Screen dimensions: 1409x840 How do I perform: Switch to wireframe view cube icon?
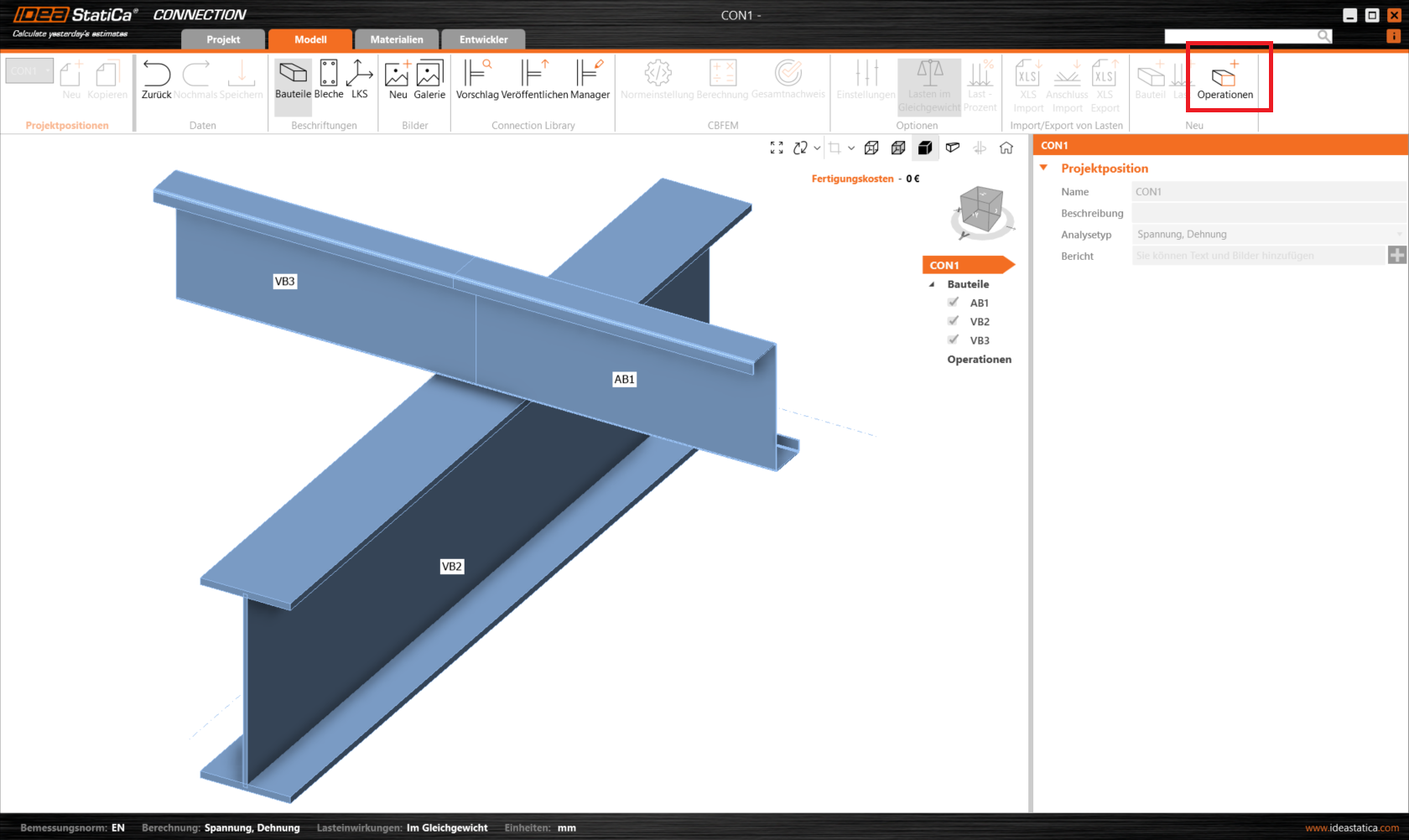(871, 148)
